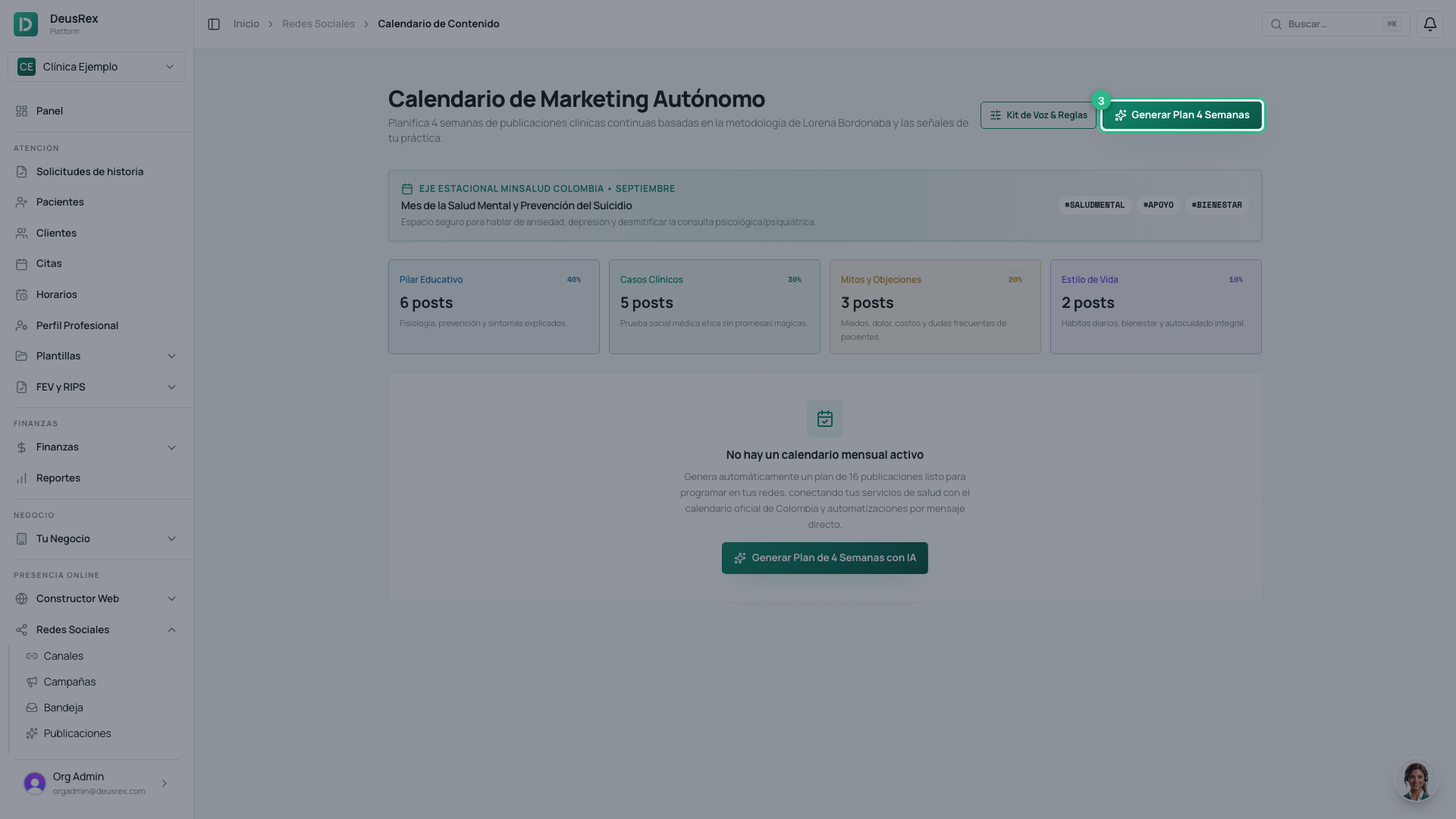
Task: Click the Publicaciones sparkle icon
Action: click(x=32, y=734)
